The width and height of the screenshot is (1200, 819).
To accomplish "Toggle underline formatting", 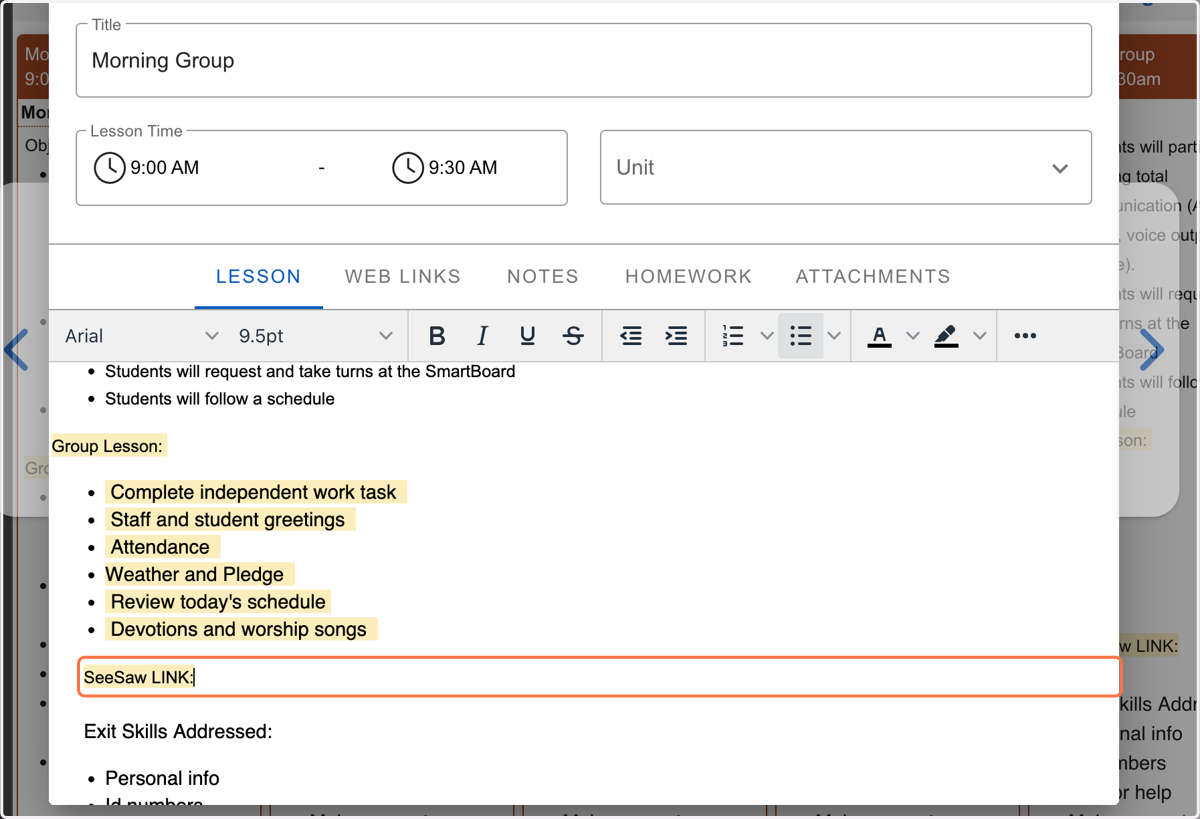I will [x=528, y=336].
